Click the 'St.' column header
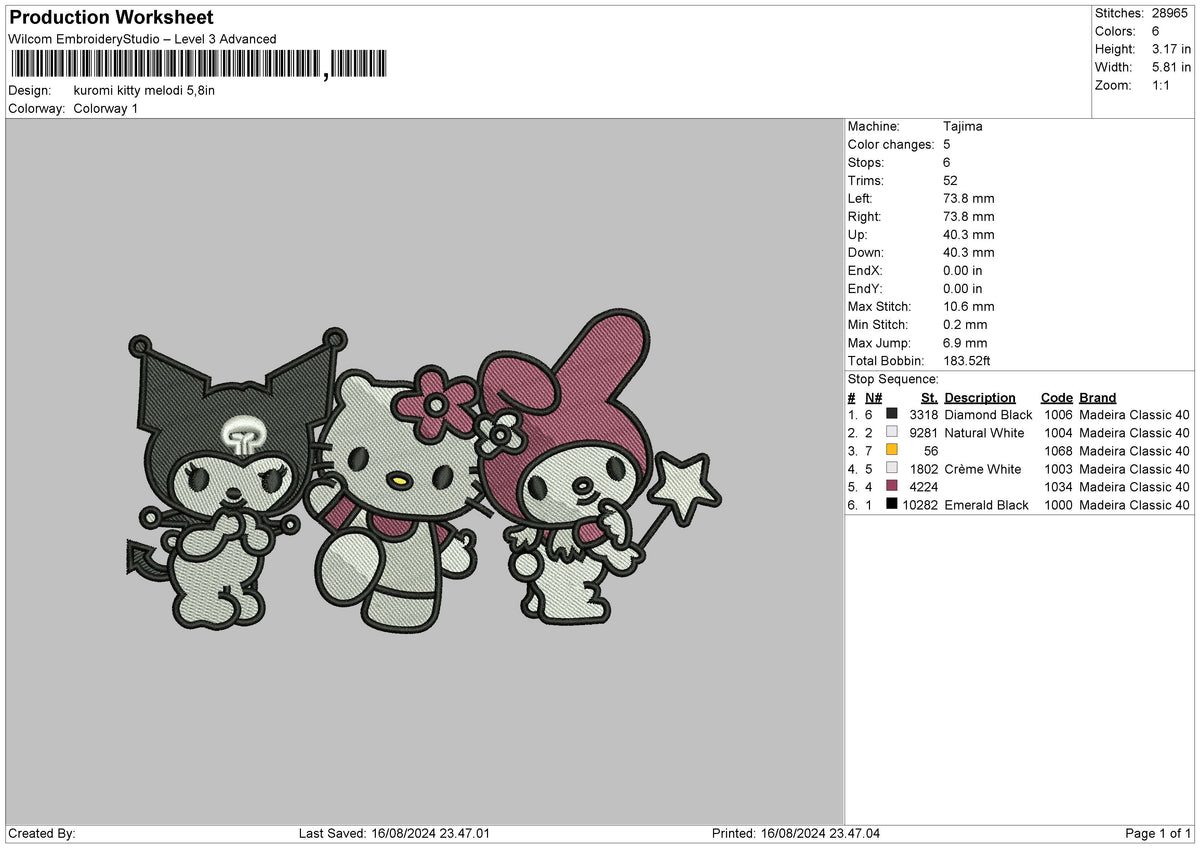1200x848 pixels. [930, 398]
